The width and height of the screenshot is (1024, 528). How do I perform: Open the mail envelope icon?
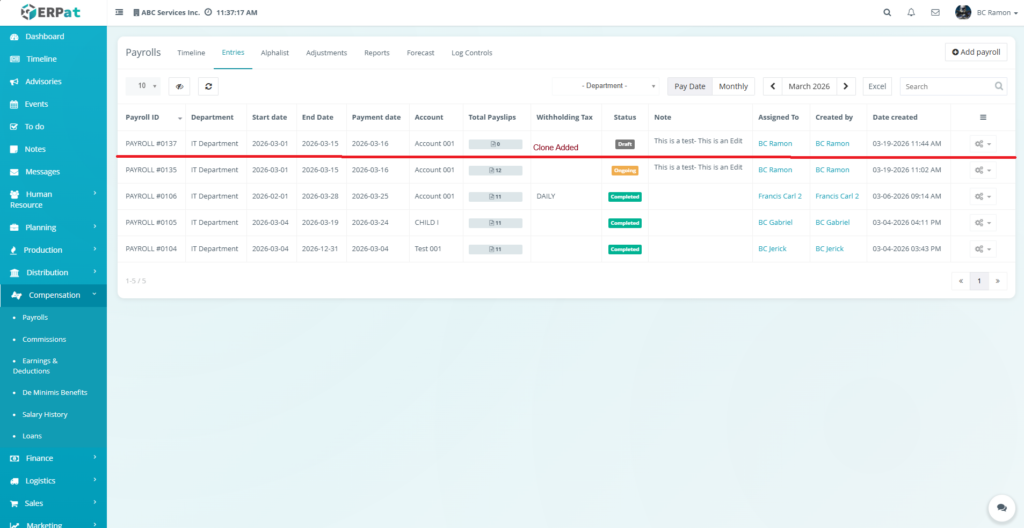pyautogui.click(x=935, y=12)
